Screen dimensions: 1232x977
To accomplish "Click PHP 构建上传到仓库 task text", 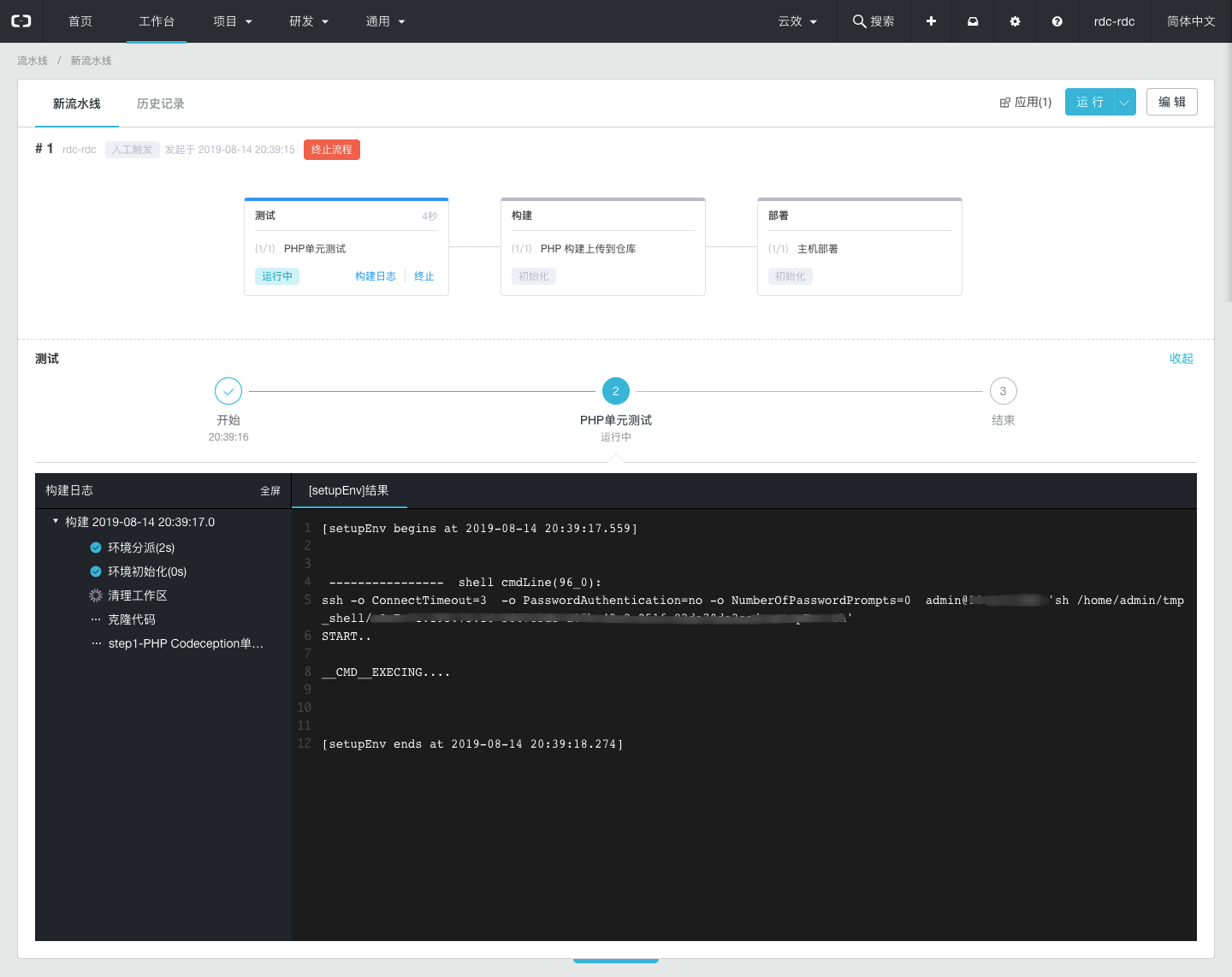I will click(589, 249).
